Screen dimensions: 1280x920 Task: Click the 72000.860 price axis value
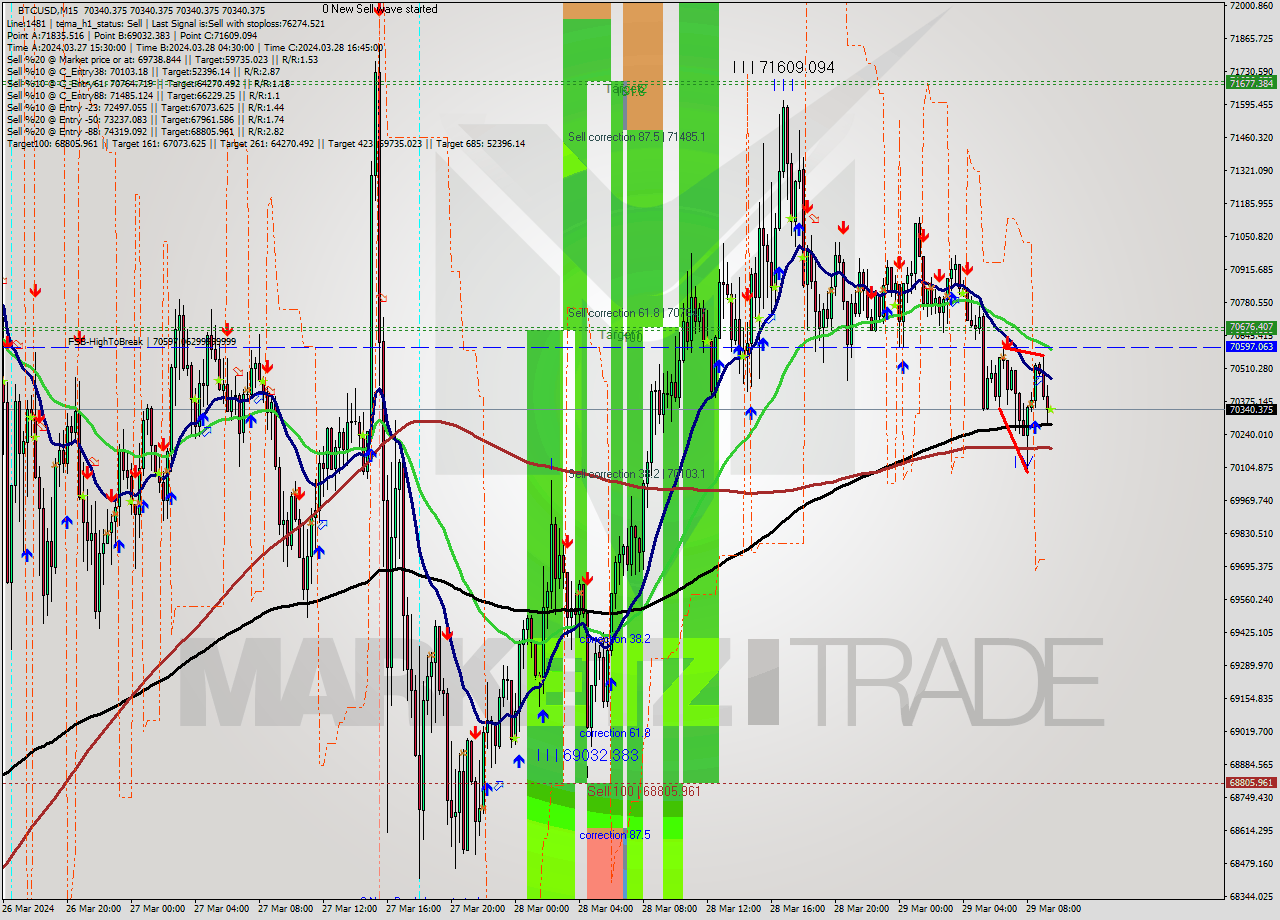1250,5
